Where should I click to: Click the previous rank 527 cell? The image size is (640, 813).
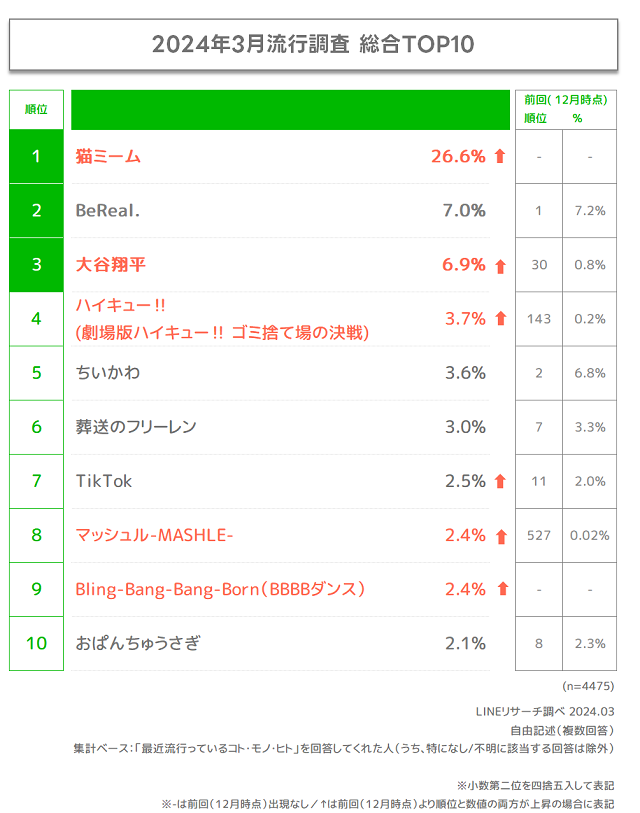click(539, 536)
